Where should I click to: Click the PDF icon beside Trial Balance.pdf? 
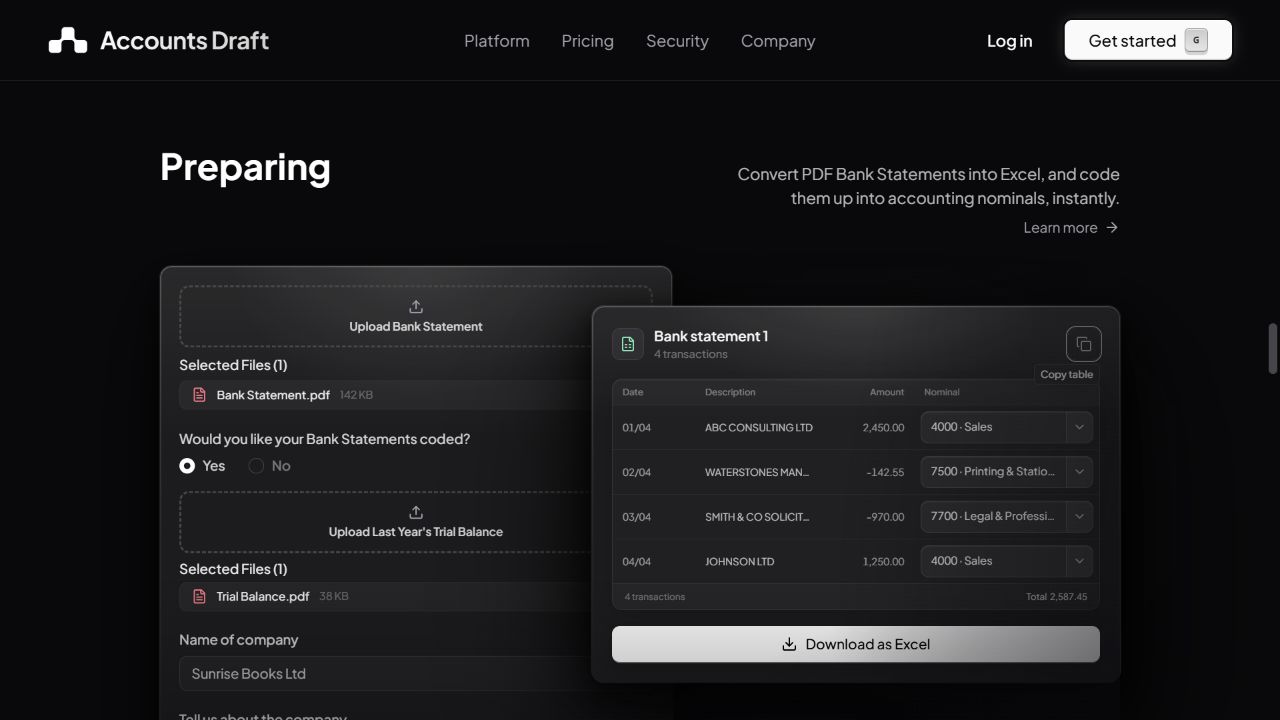click(200, 597)
